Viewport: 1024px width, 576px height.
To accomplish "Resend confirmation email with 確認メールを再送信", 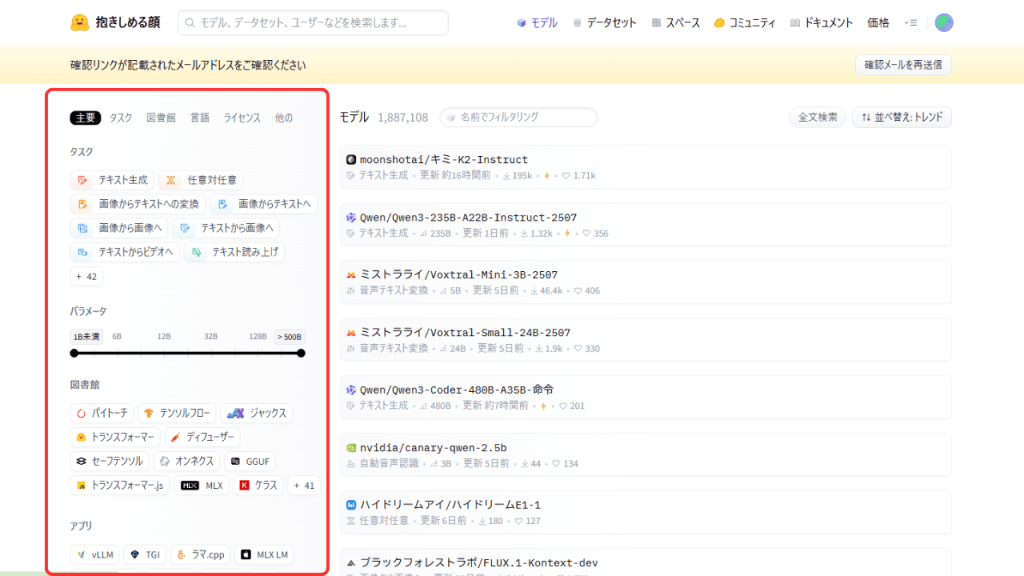I will (x=903, y=65).
